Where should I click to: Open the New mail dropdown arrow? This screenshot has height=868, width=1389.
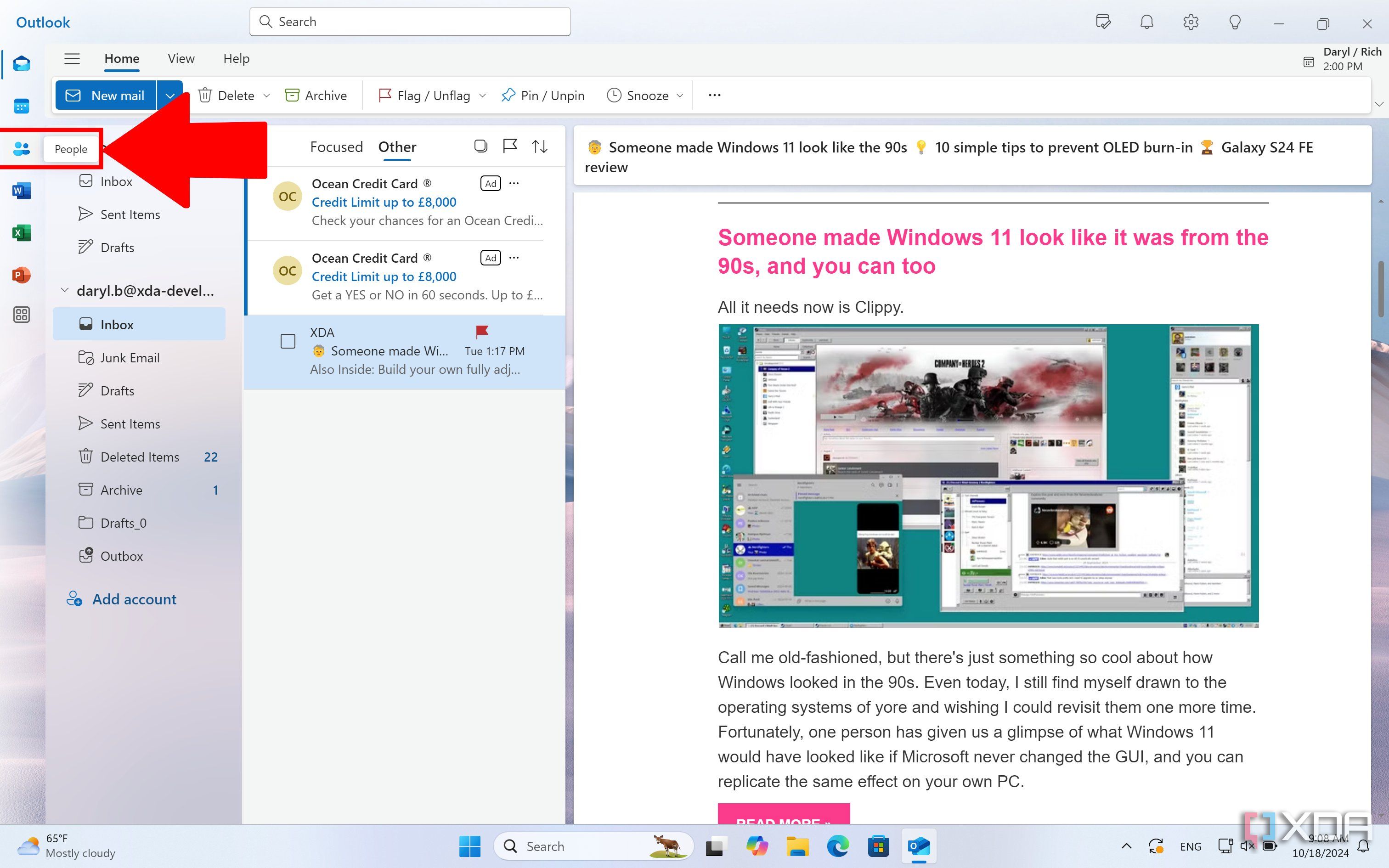169,96
